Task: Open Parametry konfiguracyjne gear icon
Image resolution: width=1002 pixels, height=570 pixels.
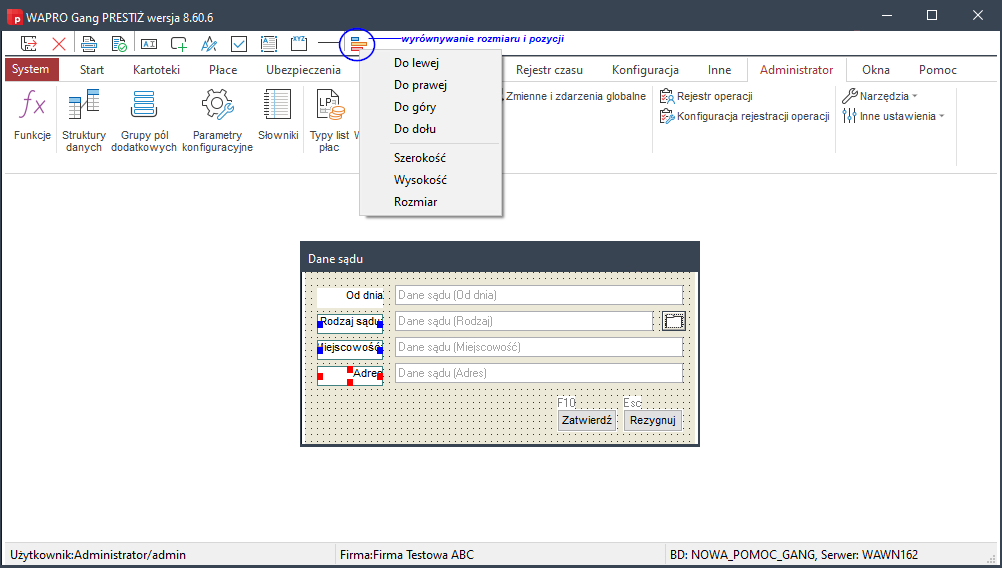Action: pyautogui.click(x=217, y=118)
